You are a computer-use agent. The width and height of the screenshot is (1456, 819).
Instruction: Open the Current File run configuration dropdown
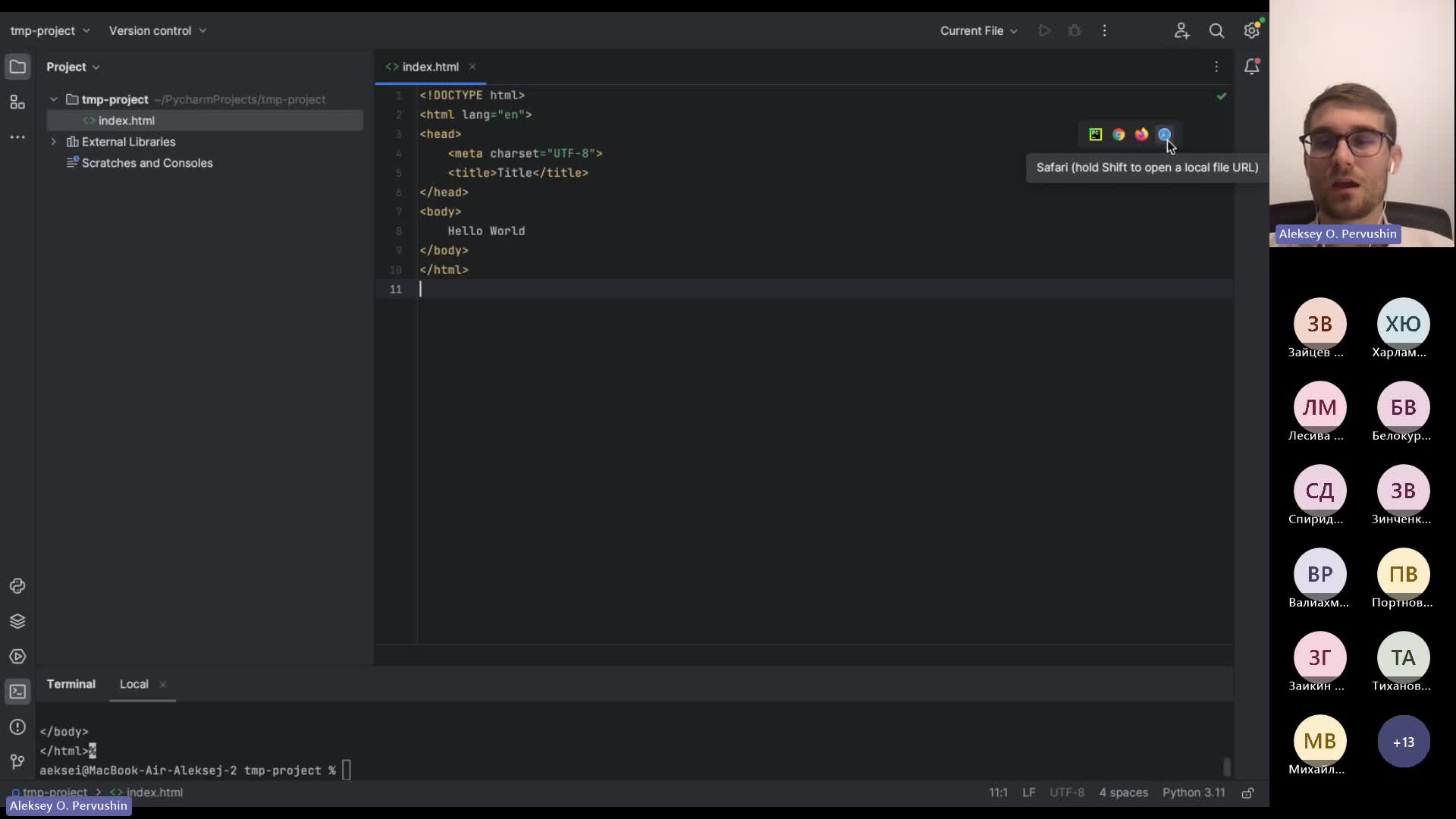978,31
